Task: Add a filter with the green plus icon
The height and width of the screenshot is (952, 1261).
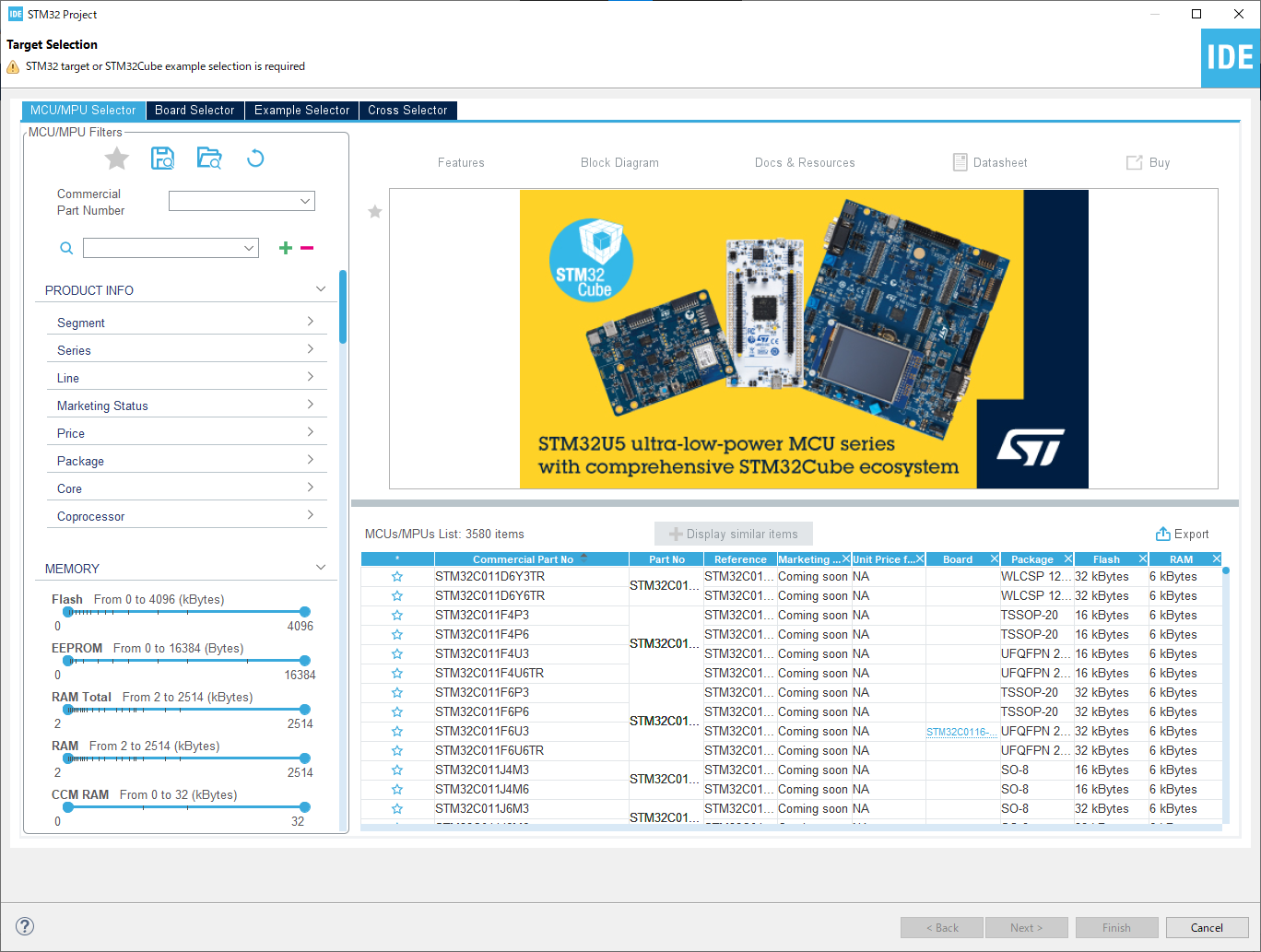Action: [x=286, y=248]
